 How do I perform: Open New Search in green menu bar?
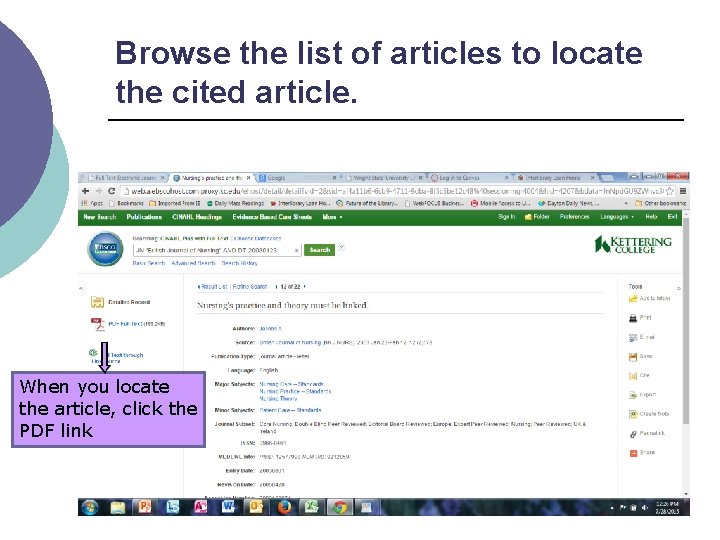(100, 217)
